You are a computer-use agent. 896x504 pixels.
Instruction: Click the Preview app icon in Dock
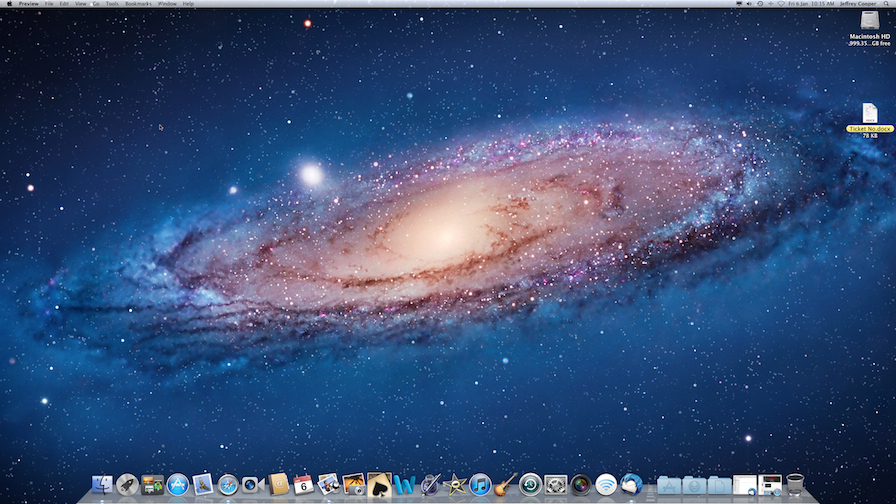click(329, 485)
